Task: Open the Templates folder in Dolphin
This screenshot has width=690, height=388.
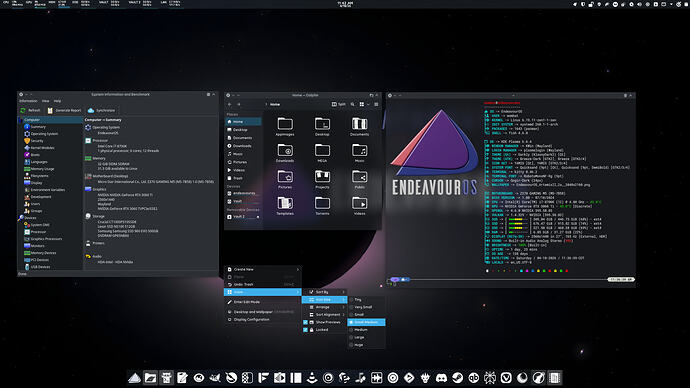Action: pyautogui.click(x=285, y=205)
